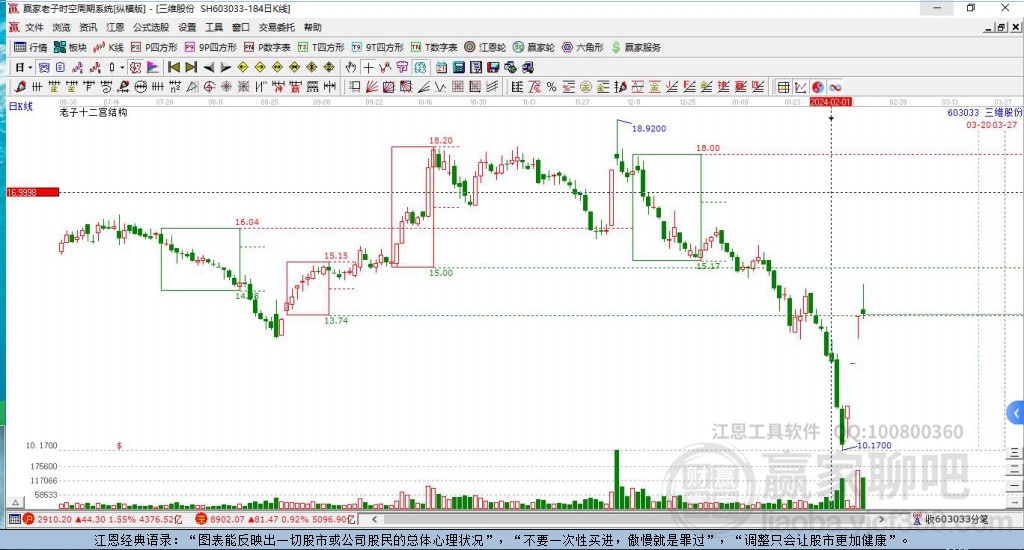Viewport: 1024px width, 550px height.
Task: Select the Gann fan lines tool
Action: [372, 87]
